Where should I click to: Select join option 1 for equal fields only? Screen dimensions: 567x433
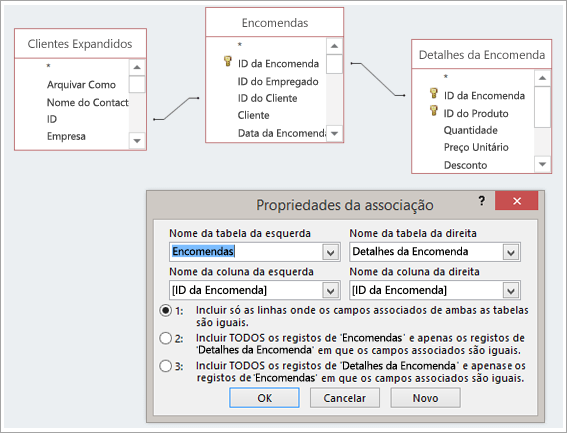166,310
